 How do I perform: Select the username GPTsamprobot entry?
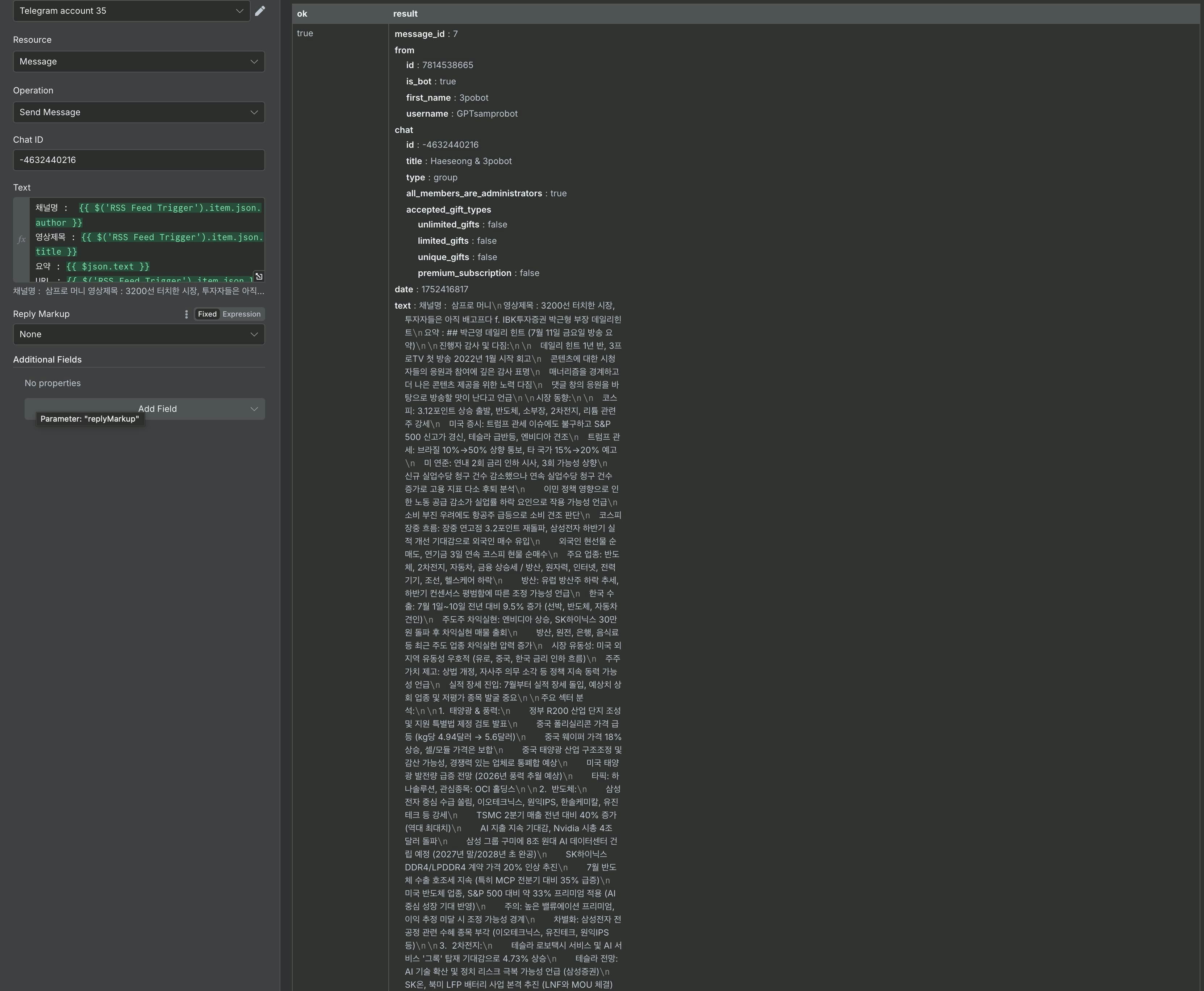(x=462, y=114)
